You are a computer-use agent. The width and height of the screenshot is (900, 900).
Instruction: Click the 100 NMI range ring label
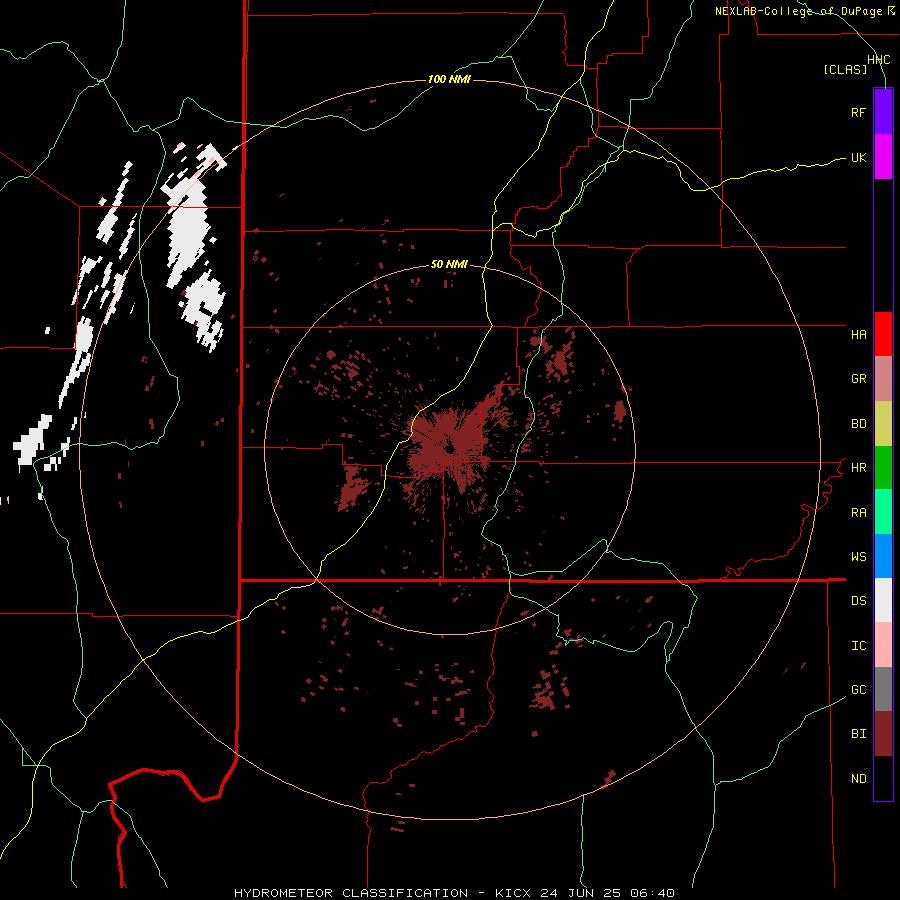(449, 79)
